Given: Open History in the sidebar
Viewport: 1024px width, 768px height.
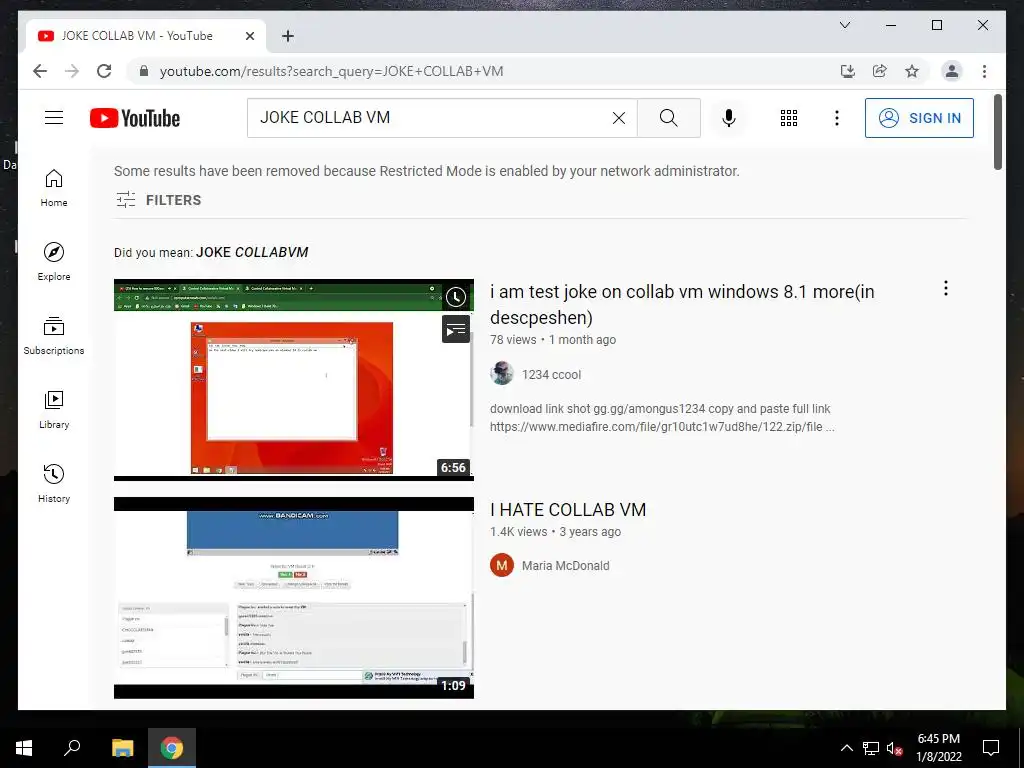Looking at the screenshot, I should coord(54,484).
